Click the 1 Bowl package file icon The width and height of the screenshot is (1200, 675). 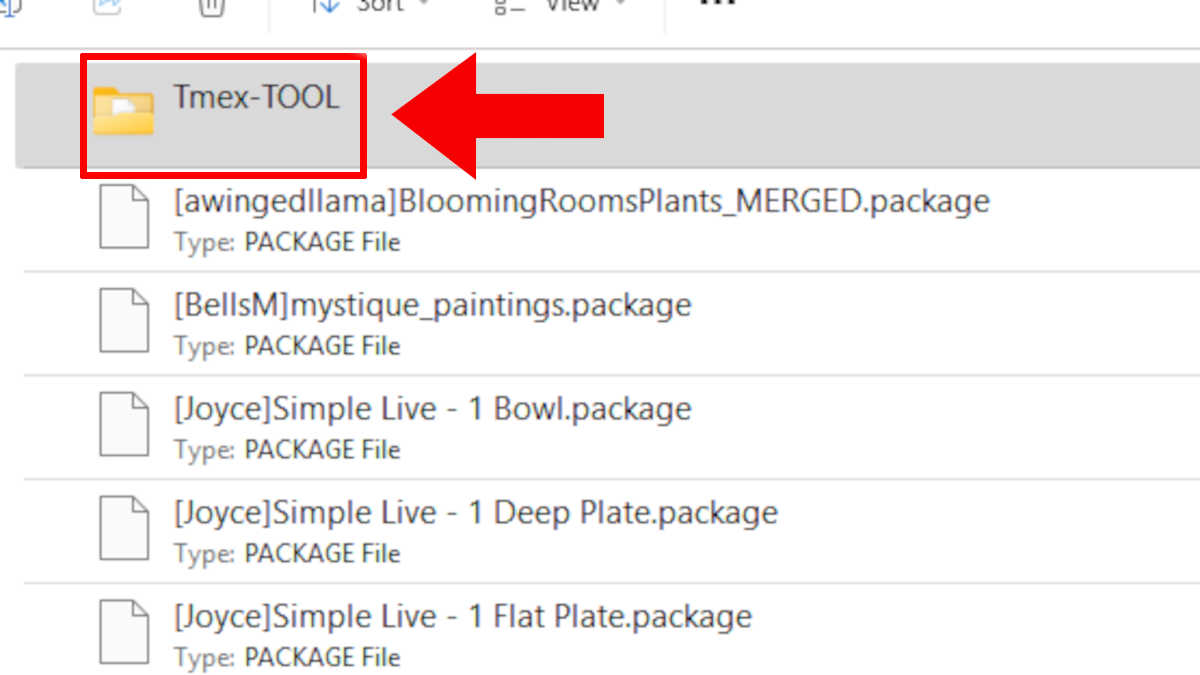click(123, 427)
